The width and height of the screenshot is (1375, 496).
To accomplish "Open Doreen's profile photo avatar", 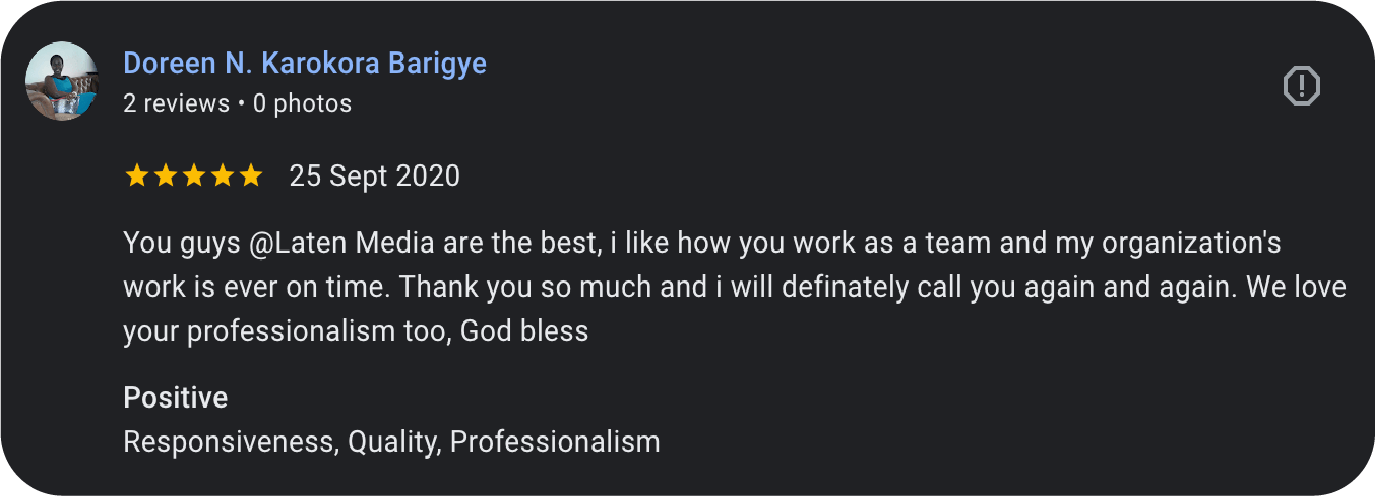I will click(x=62, y=81).
